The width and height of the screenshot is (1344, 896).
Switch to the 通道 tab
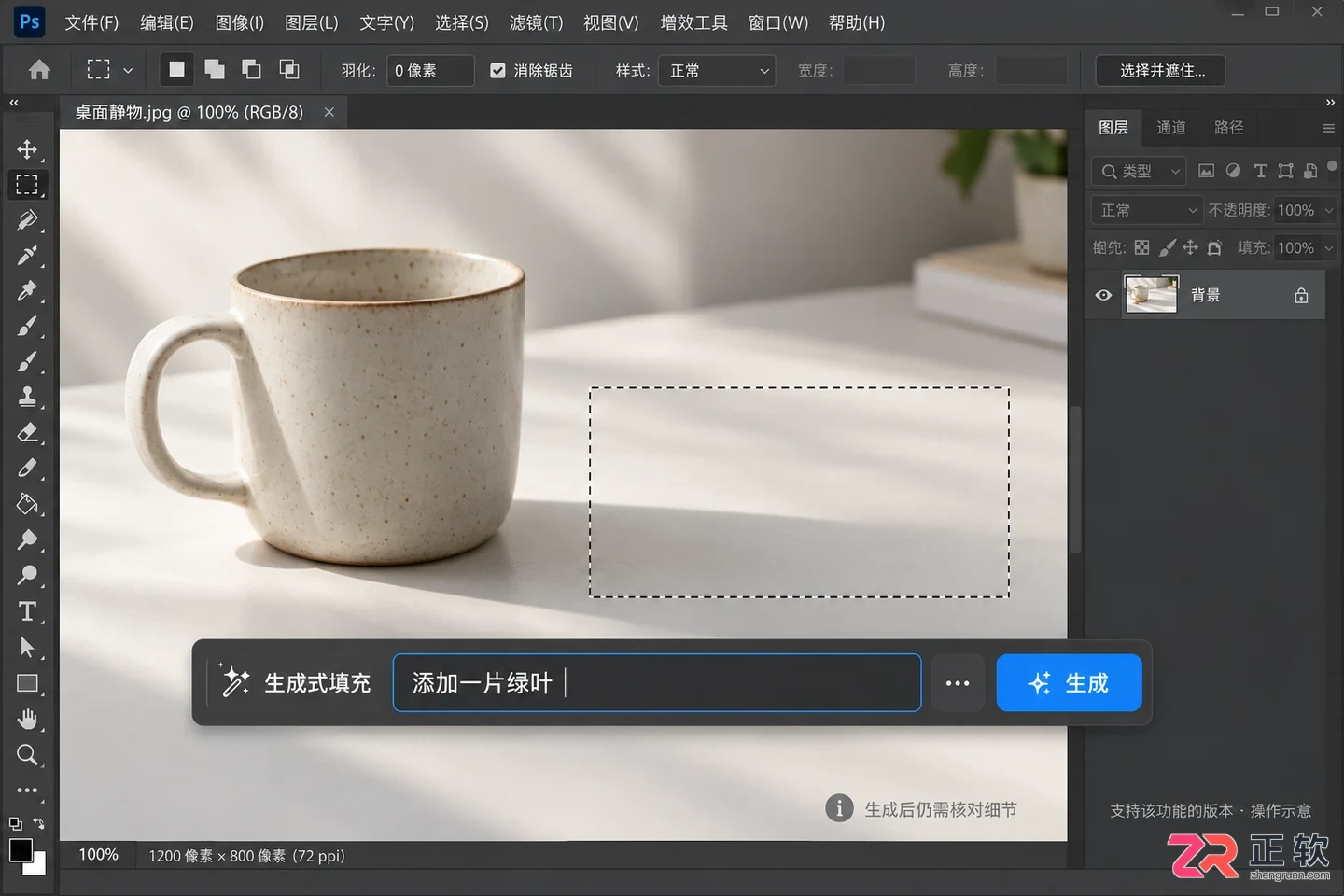(x=1171, y=128)
